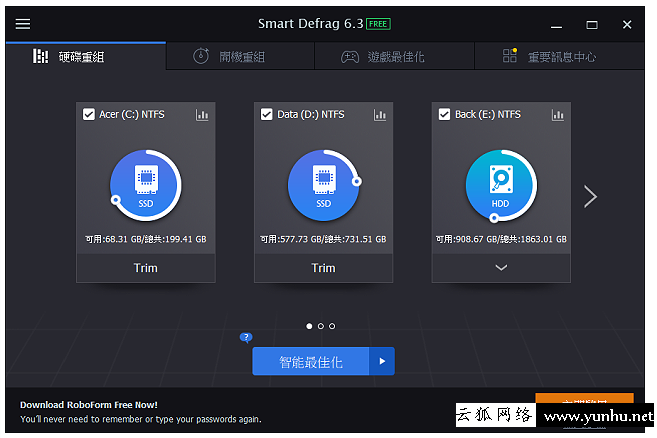Click the Download RoboForm Free Now text
This screenshot has width=657, height=438.
click(x=89, y=405)
